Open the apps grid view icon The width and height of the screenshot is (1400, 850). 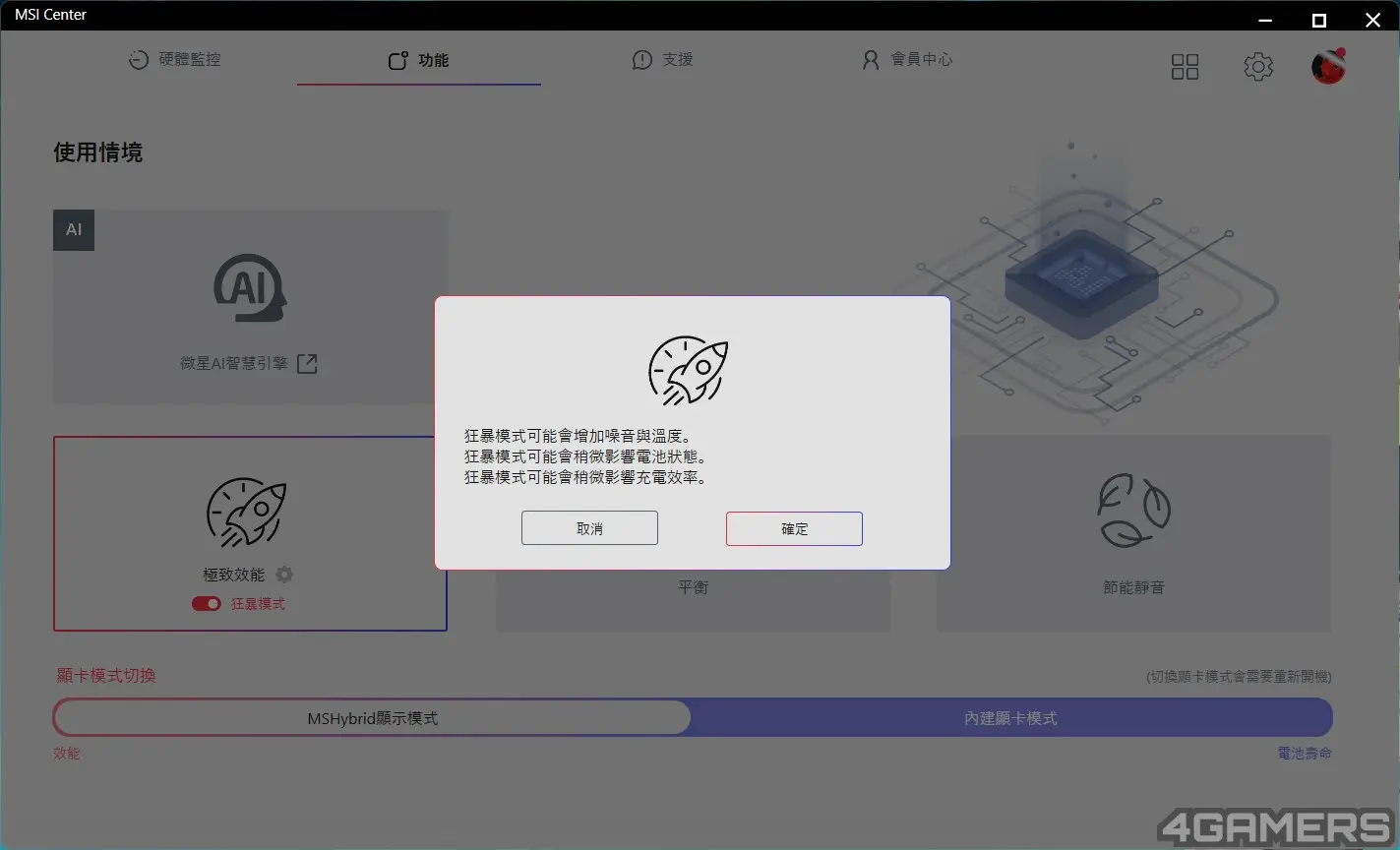[x=1185, y=67]
